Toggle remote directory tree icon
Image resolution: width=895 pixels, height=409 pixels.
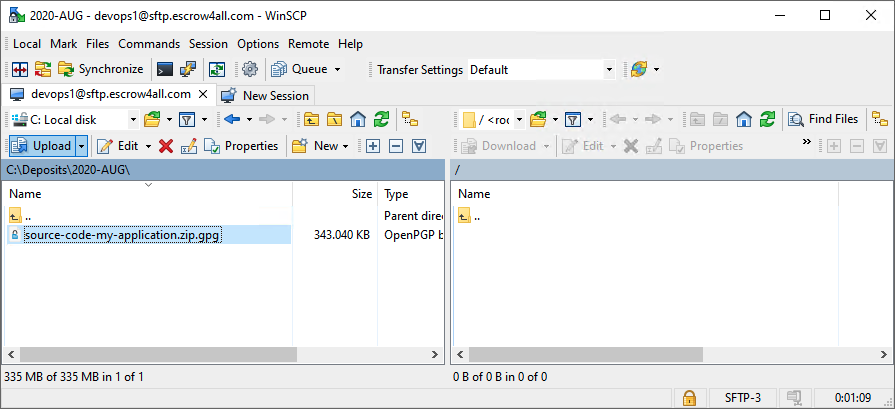pos(880,120)
